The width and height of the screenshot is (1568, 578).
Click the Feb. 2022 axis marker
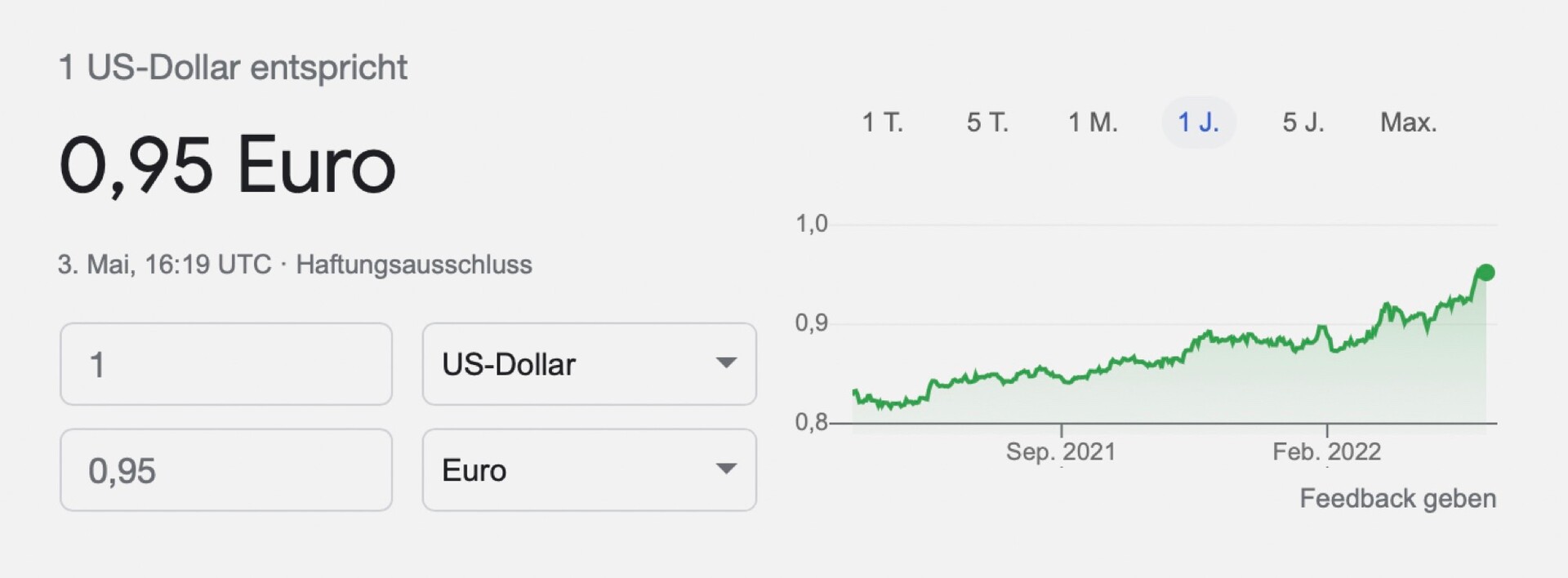coord(1326,451)
